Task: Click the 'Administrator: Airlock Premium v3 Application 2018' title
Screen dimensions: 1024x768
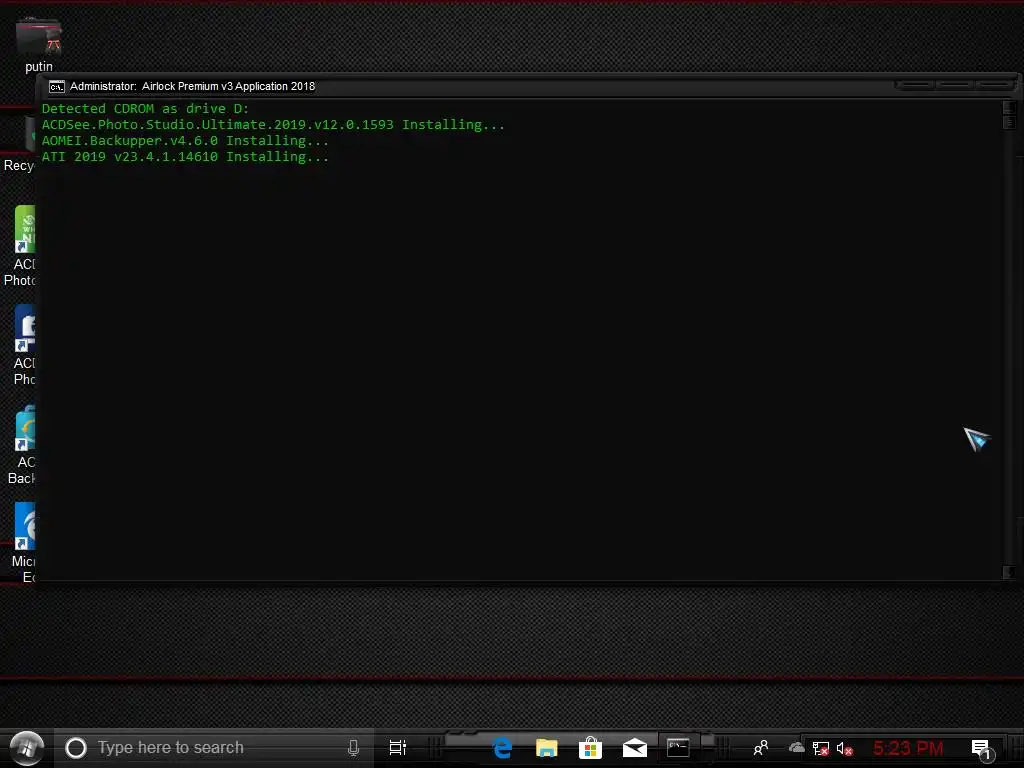Action: [x=193, y=86]
